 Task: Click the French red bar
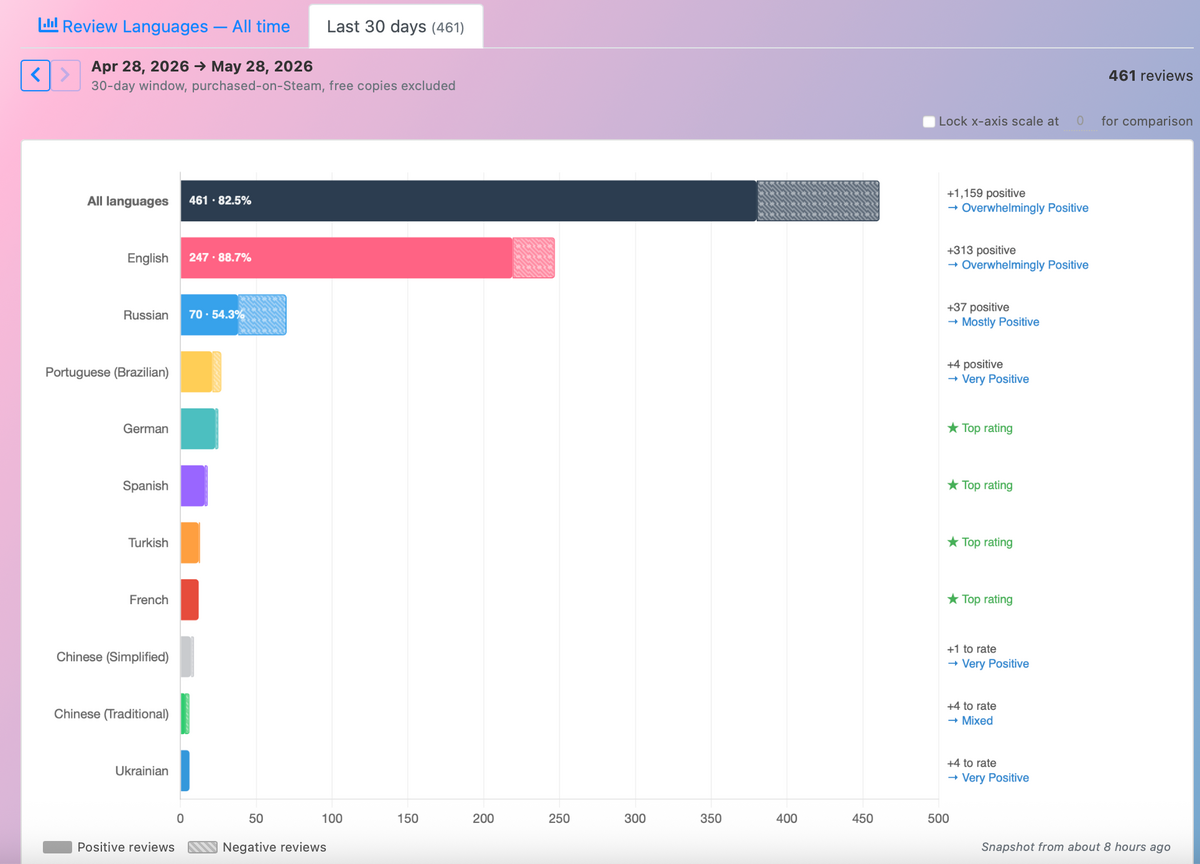(x=190, y=600)
